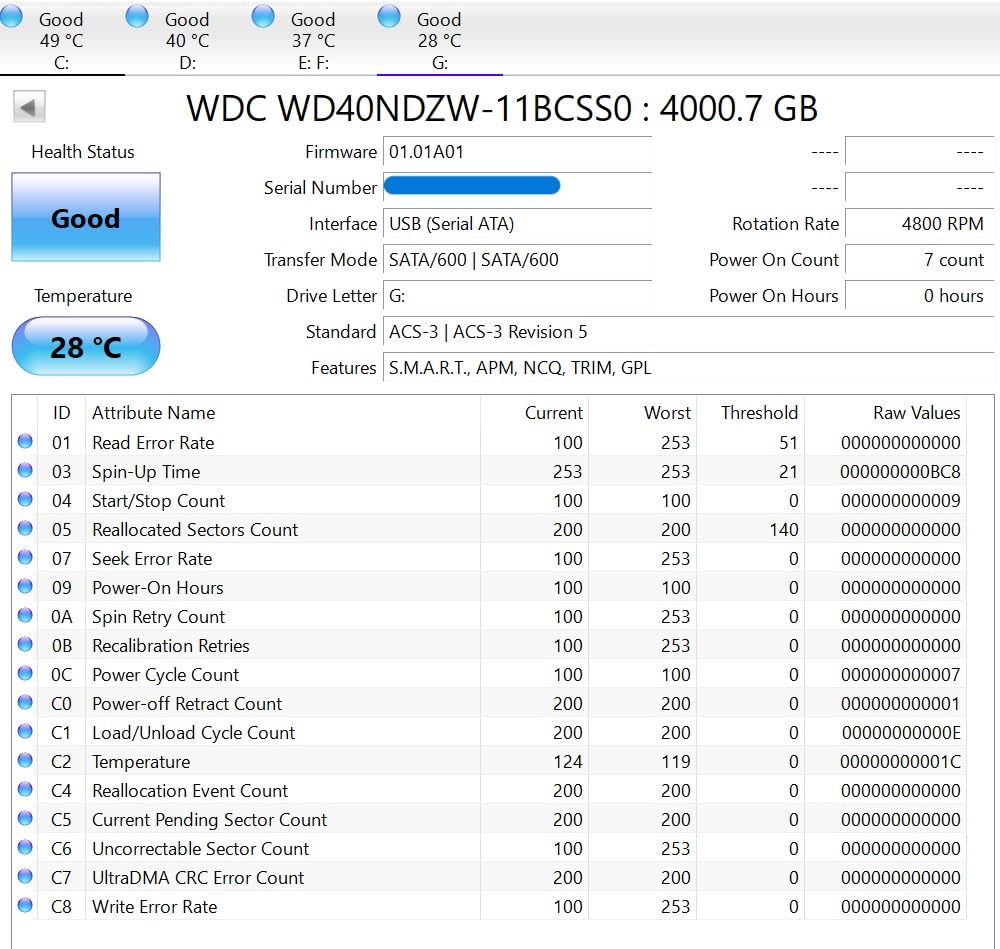Click the status icon for Seek Error Rate
Image resolution: width=1000 pixels, height=949 pixels.
25,557
